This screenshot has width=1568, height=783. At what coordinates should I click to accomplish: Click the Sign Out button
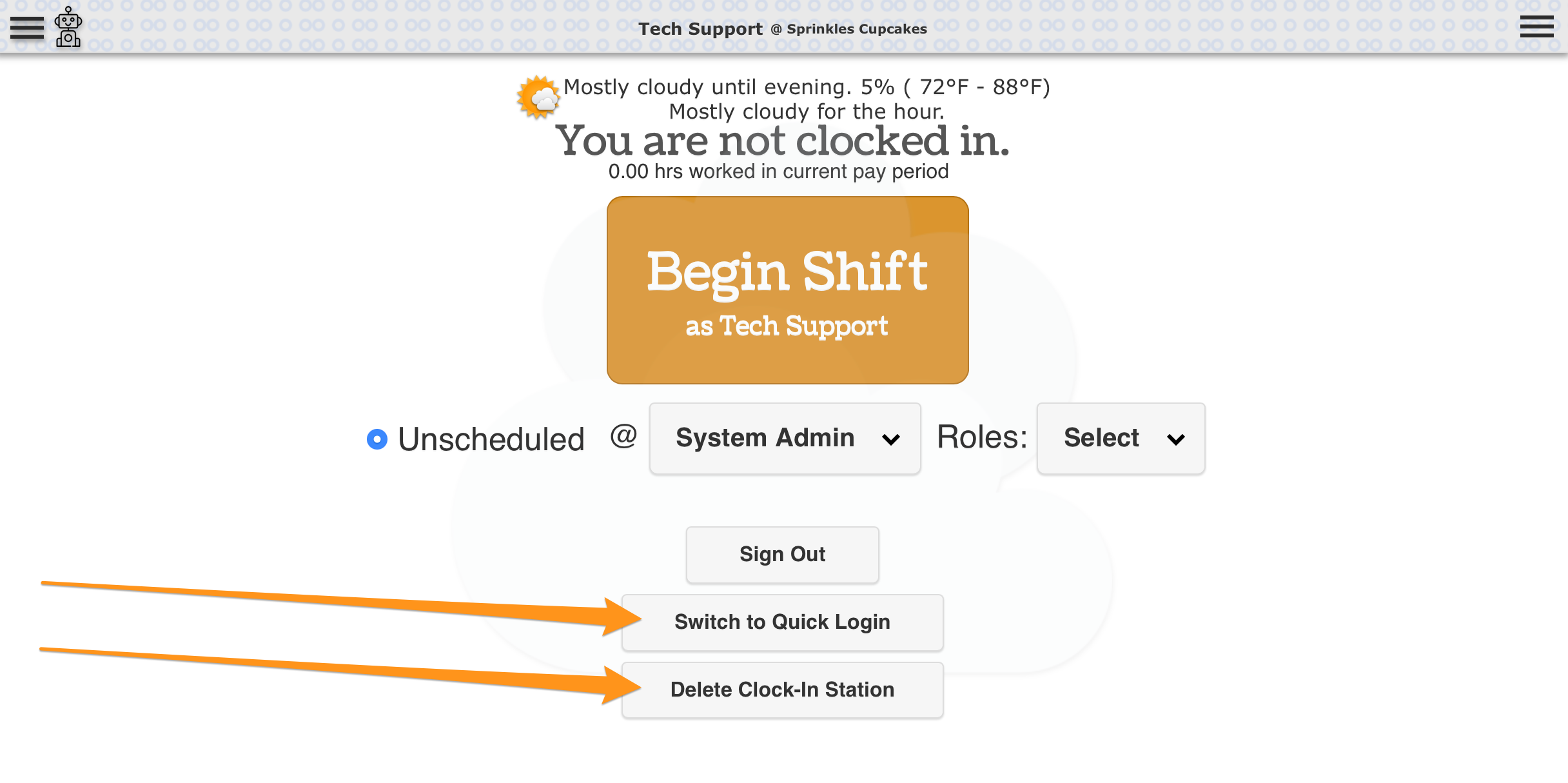(x=782, y=555)
